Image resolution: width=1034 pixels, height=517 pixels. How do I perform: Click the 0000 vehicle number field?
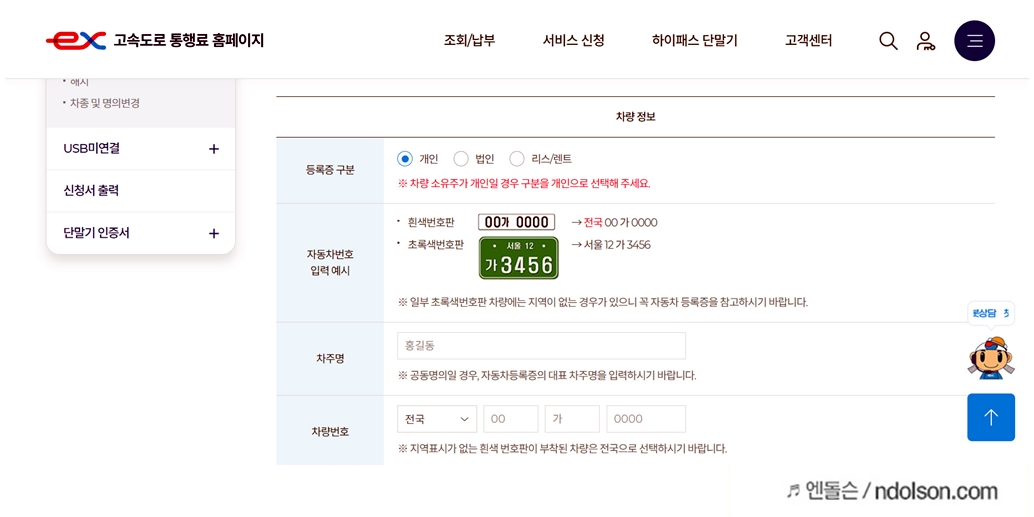pyautogui.click(x=646, y=419)
